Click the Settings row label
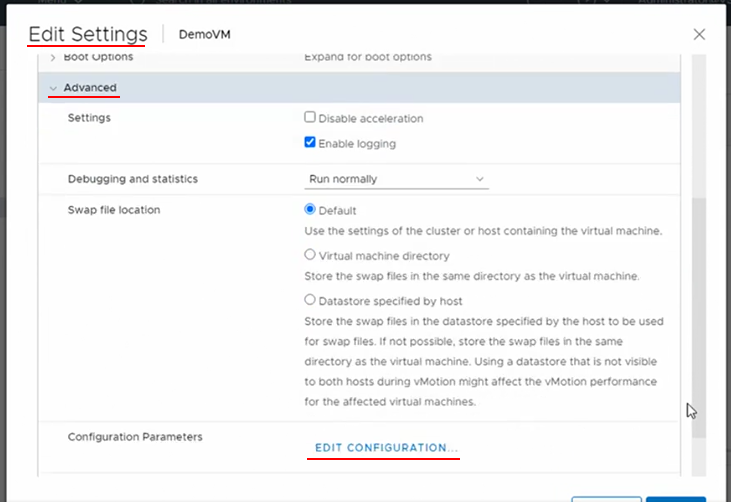The width and height of the screenshot is (731, 502). pyautogui.click(x=89, y=118)
